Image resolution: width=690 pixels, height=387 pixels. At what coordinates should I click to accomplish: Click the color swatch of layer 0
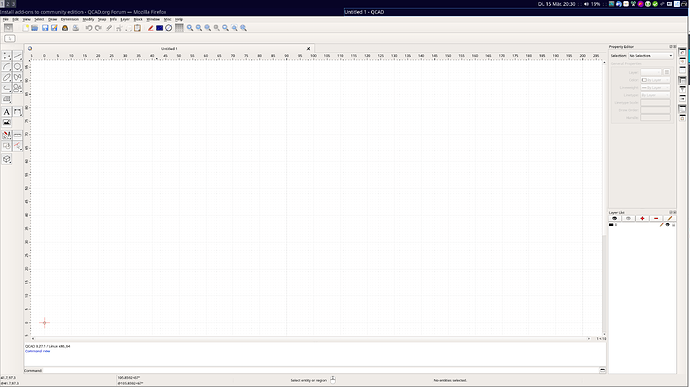point(611,225)
